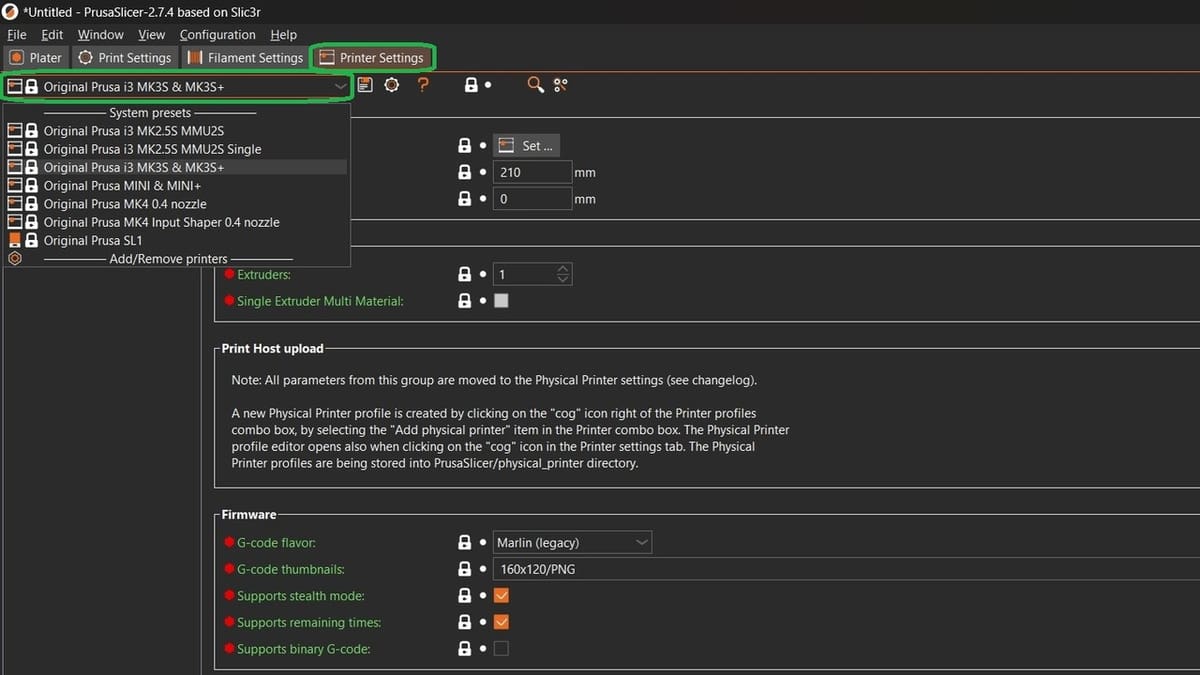Click the lock icon next to Extruders

pyautogui.click(x=464, y=274)
